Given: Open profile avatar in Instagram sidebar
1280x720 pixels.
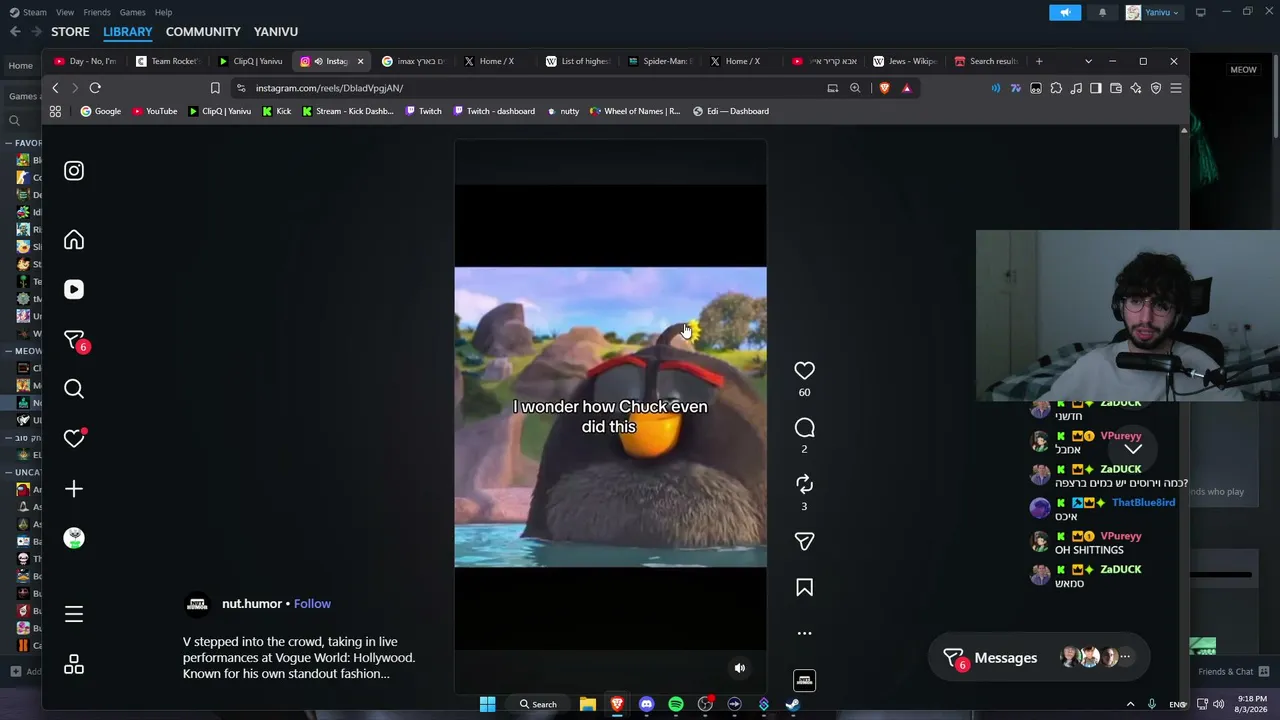Looking at the screenshot, I should click(74, 538).
